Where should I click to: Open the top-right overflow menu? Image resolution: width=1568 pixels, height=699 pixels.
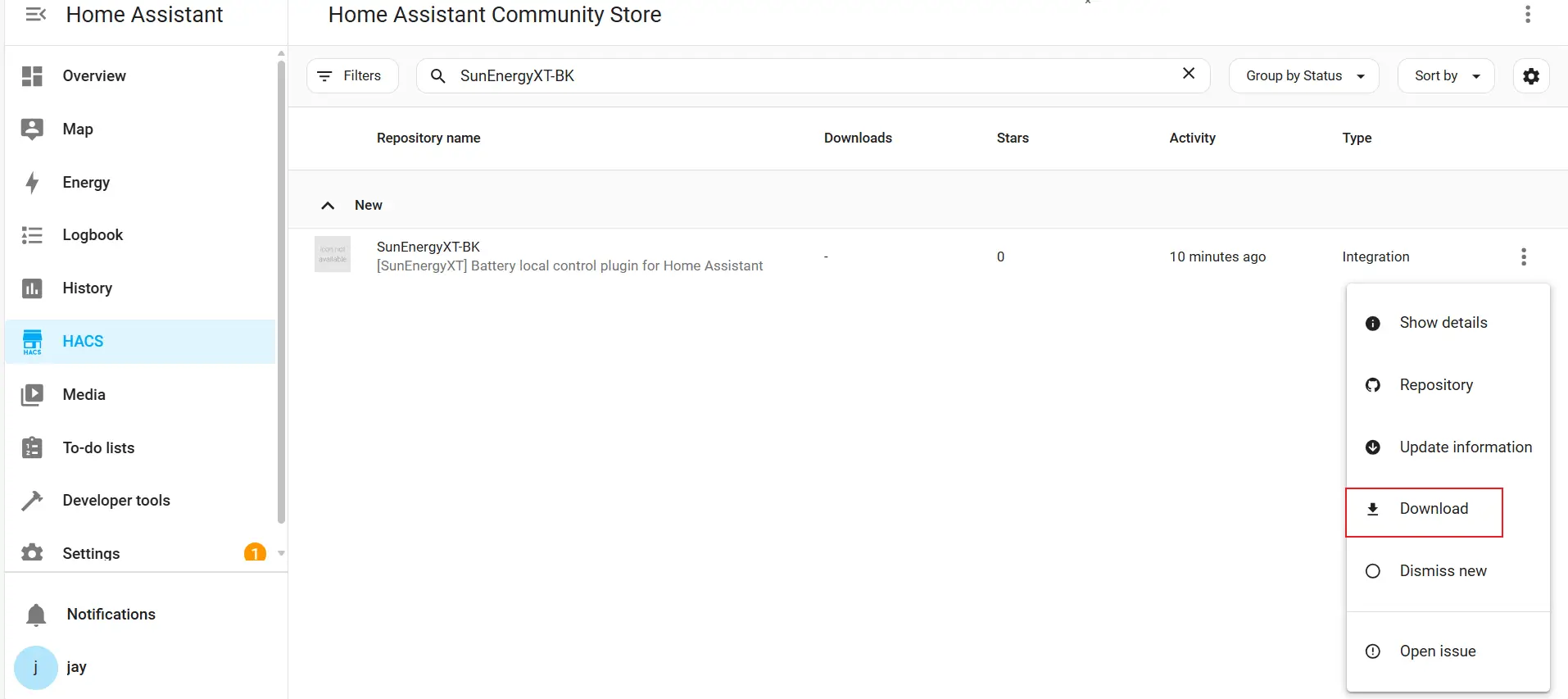[1527, 15]
